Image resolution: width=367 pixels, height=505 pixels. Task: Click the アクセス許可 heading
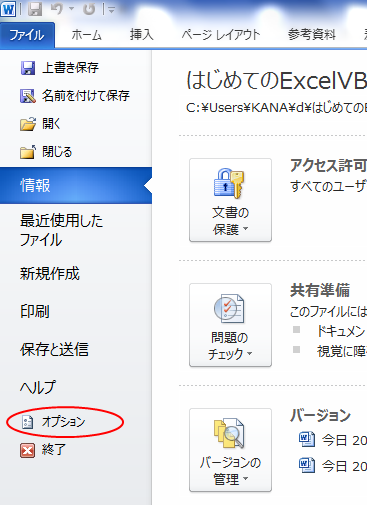click(x=328, y=165)
